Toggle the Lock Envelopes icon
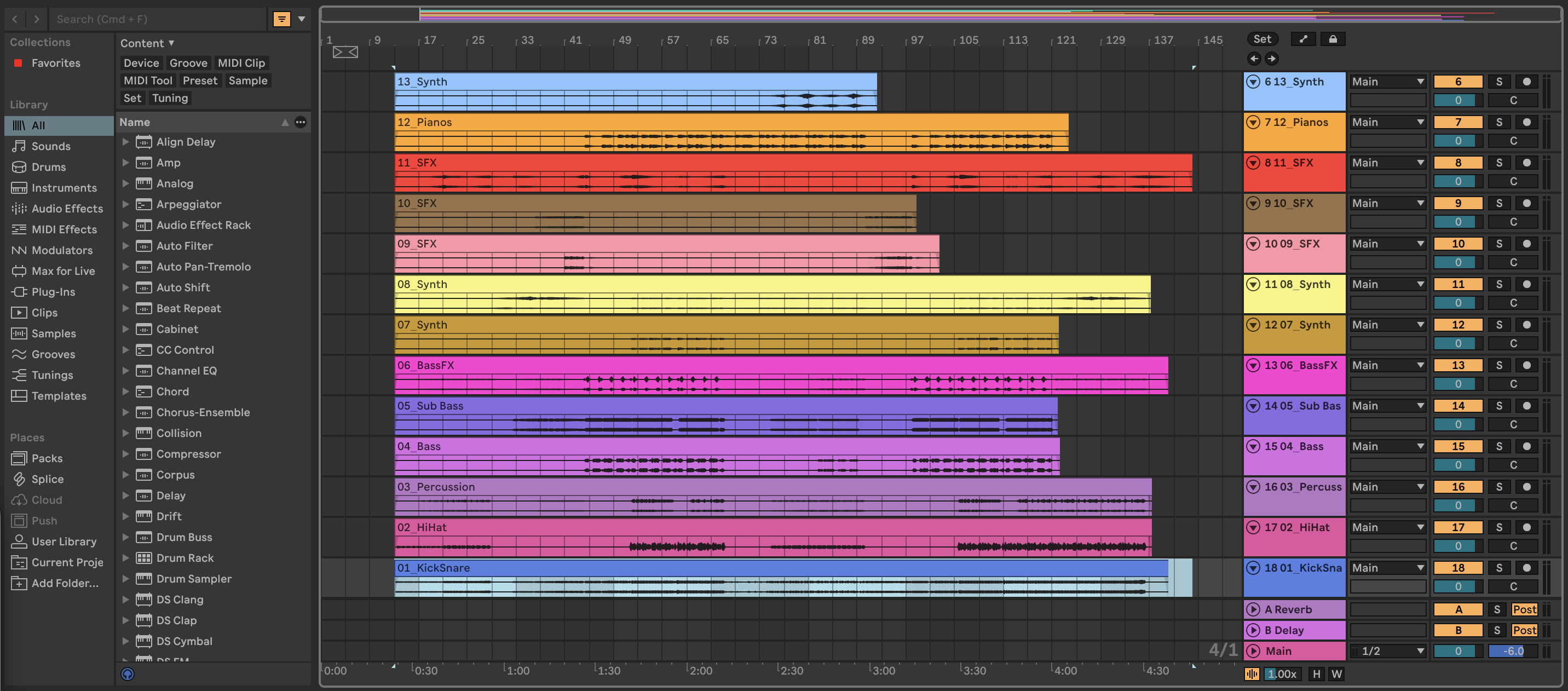The image size is (1568, 691). 1333,39
